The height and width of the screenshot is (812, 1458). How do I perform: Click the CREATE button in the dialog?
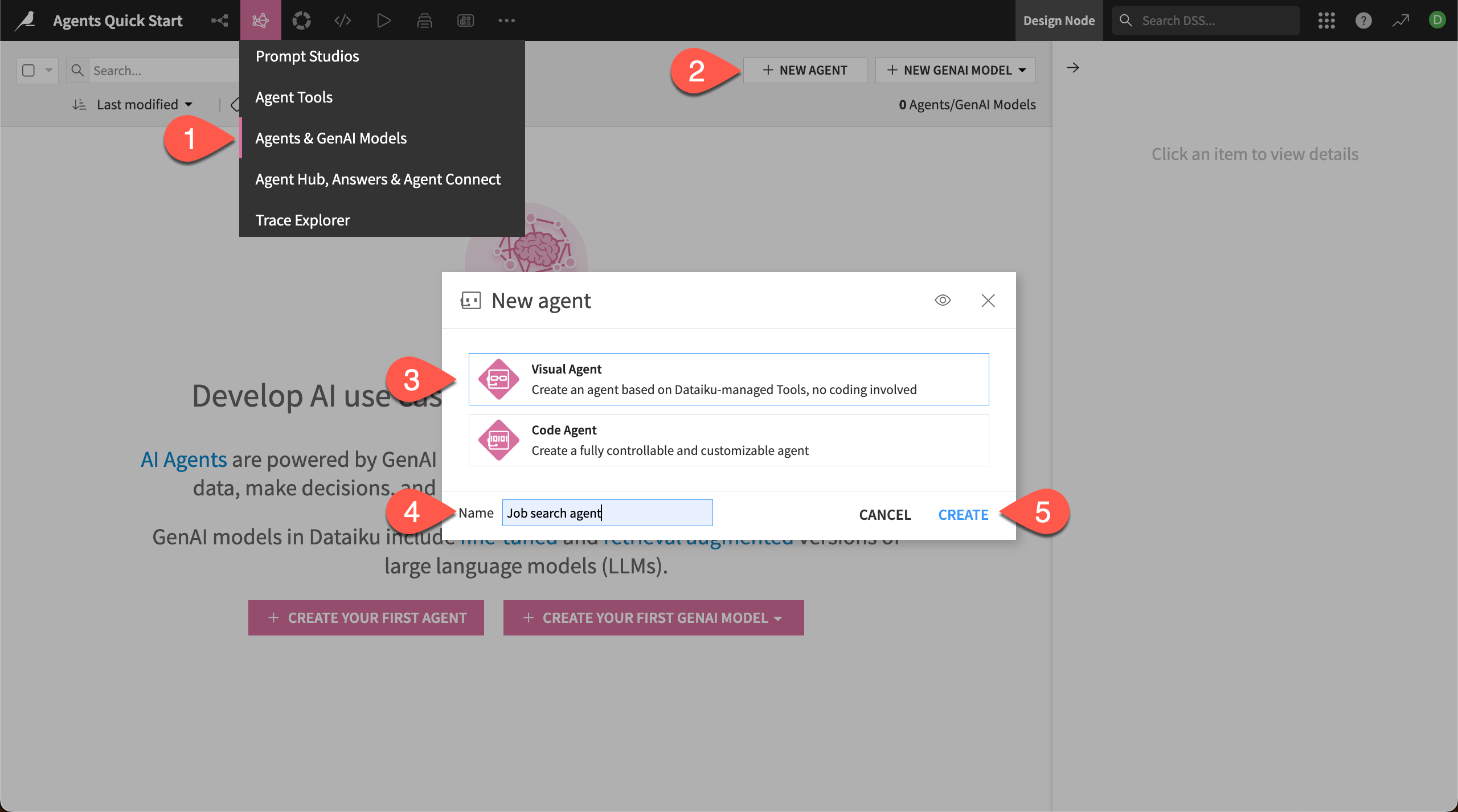[963, 514]
